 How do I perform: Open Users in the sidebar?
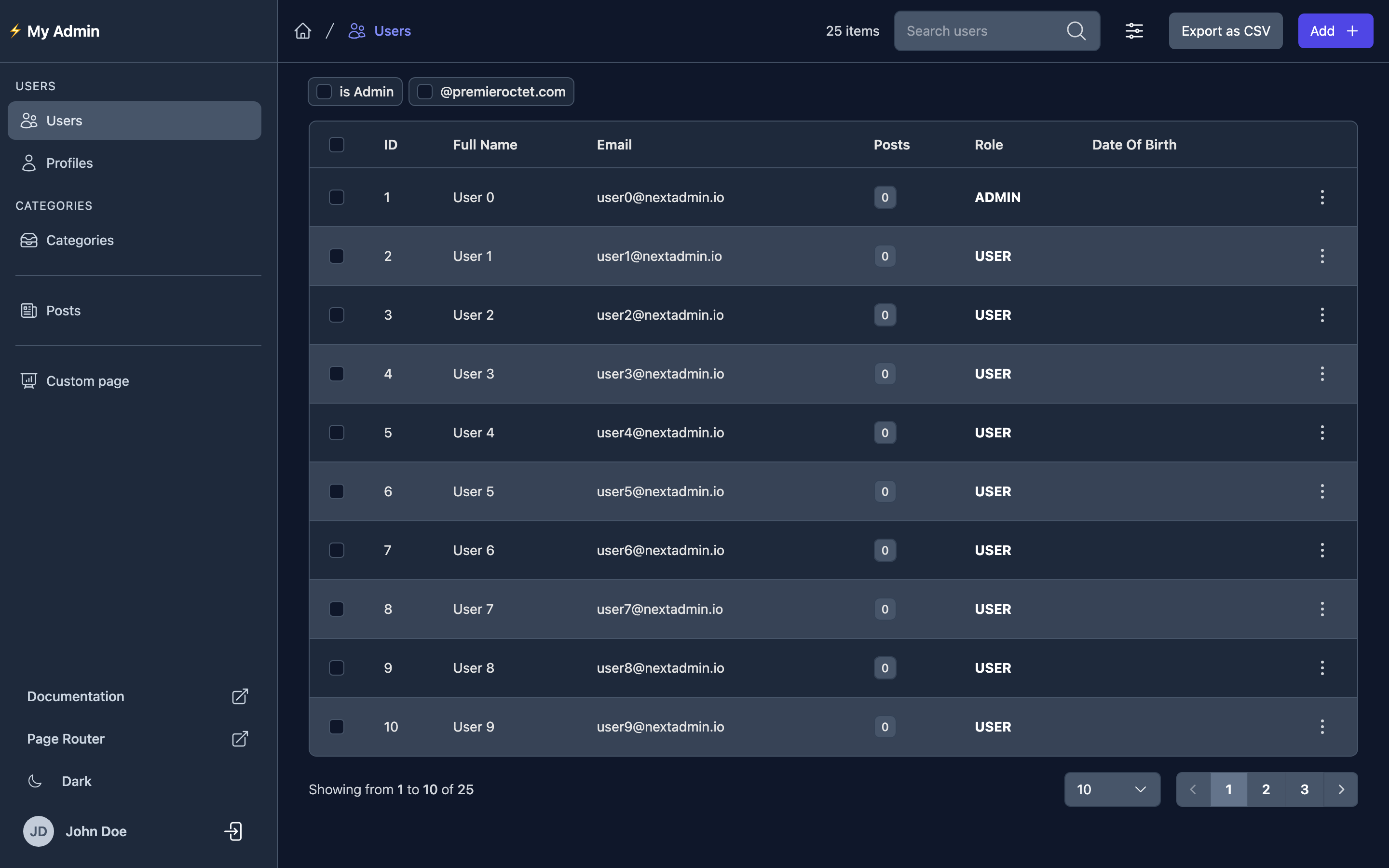[134, 121]
